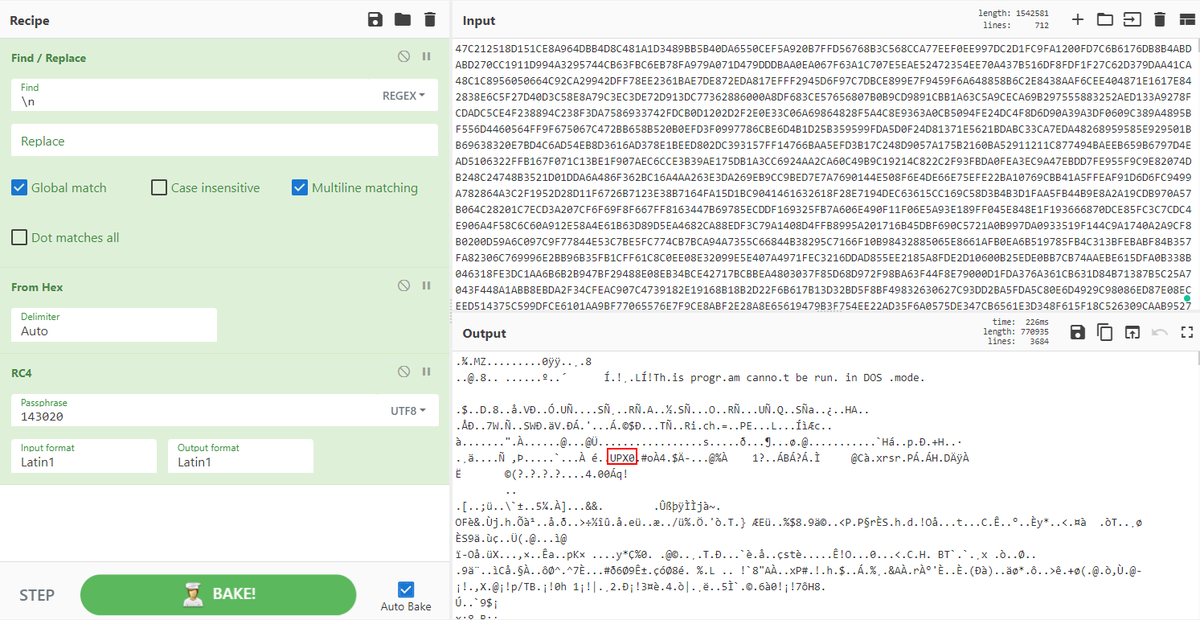Image resolution: width=1200 pixels, height=620 pixels.
Task: Click the Output panel heading
Action: coord(484,332)
